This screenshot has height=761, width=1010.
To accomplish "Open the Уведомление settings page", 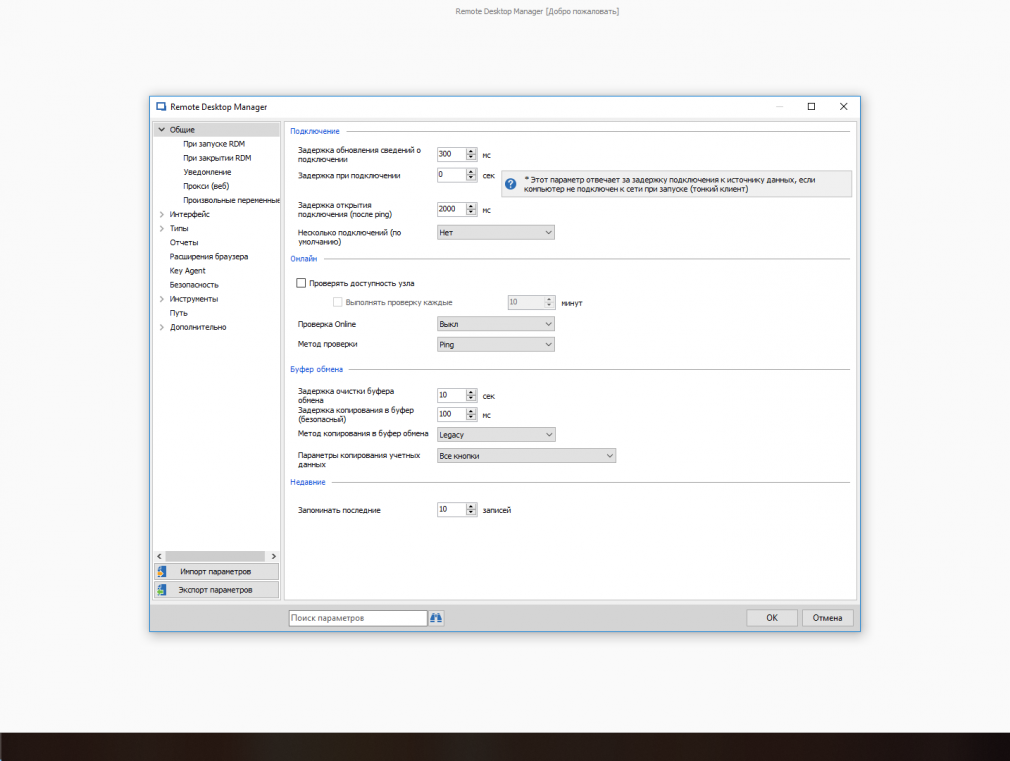I will tap(207, 172).
